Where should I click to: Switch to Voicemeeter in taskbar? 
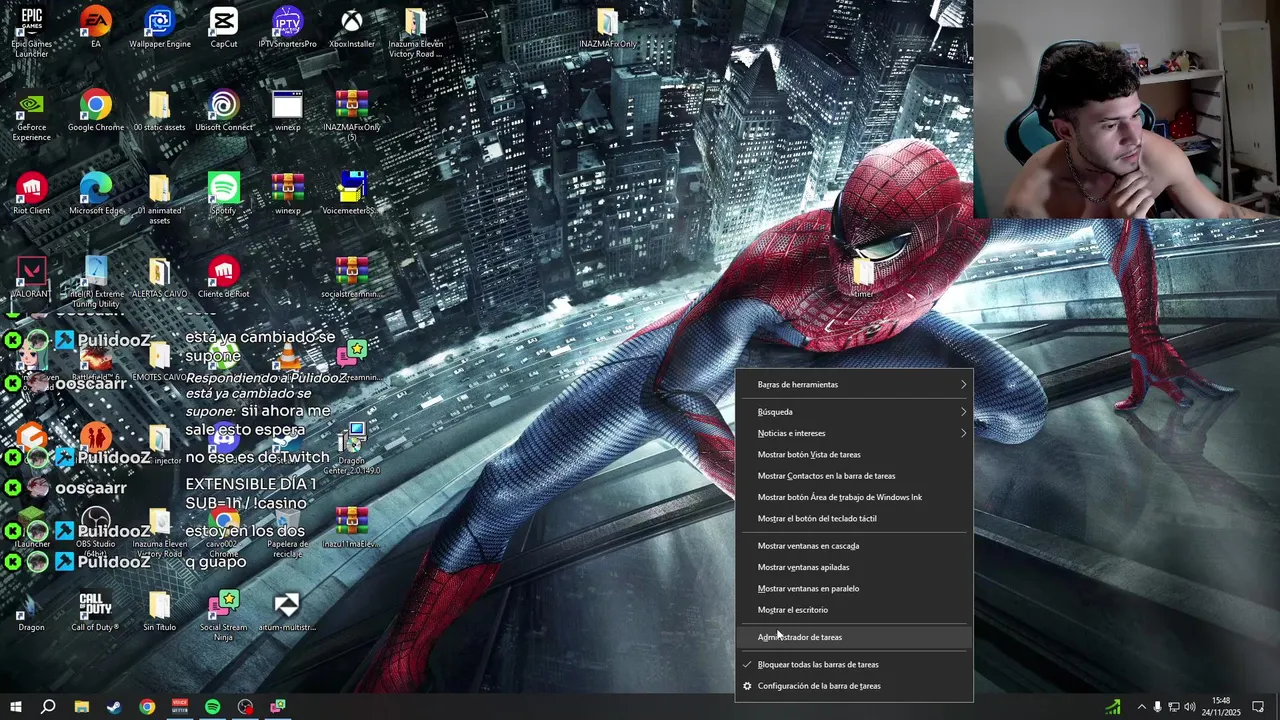point(180,707)
